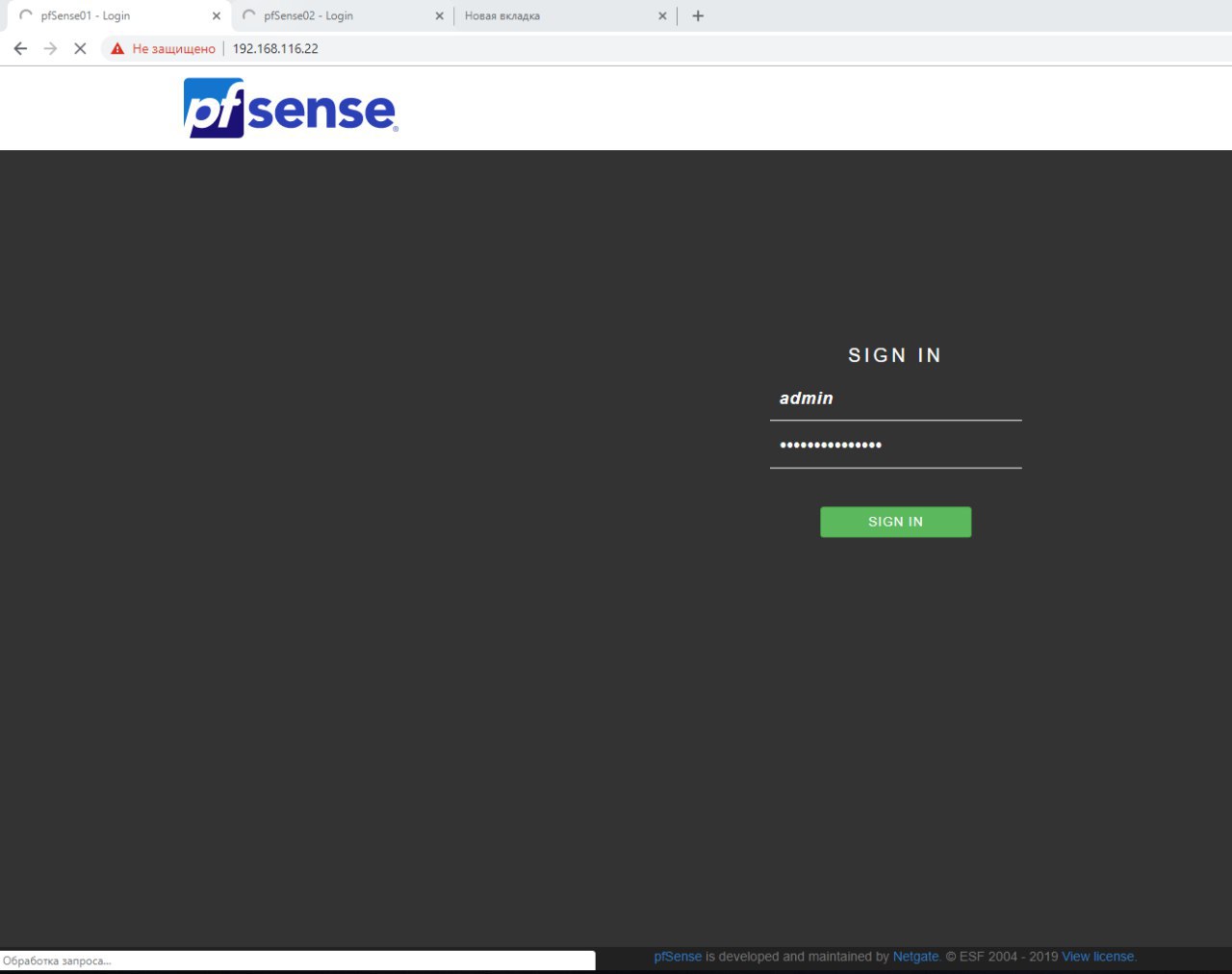1232x974 pixels.
Task: Stop page loading with the X button
Action: coord(80,48)
